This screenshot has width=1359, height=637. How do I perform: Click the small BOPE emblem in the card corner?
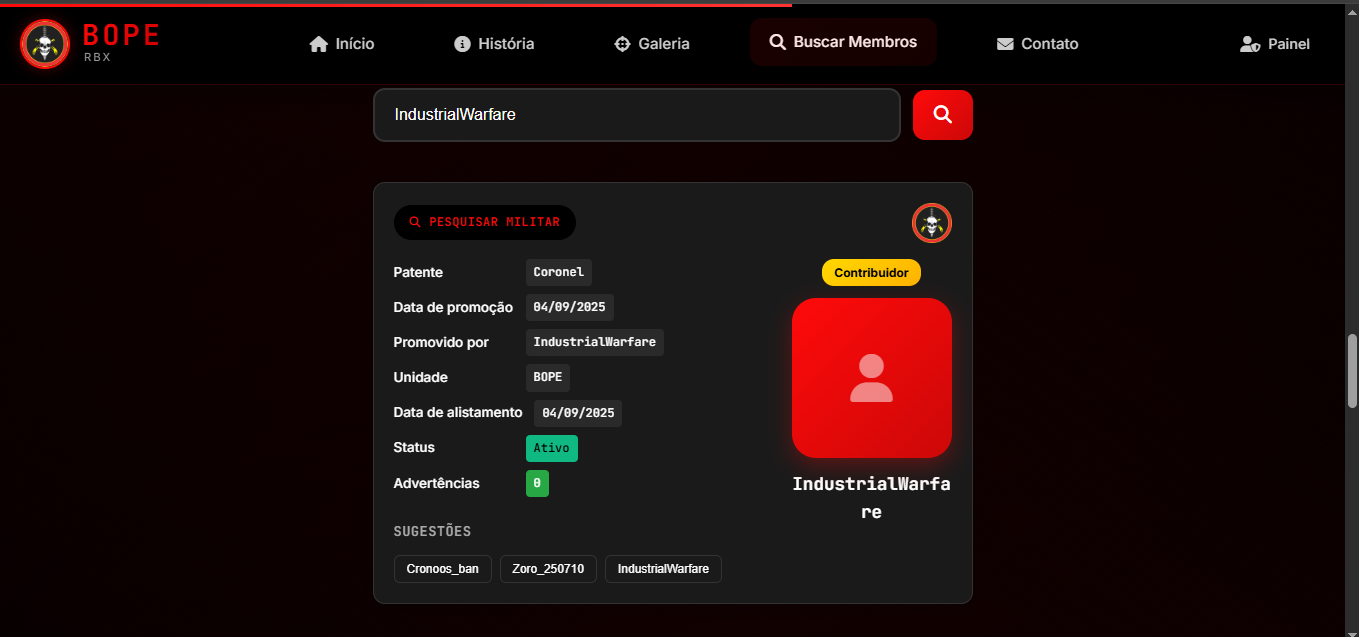[932, 223]
